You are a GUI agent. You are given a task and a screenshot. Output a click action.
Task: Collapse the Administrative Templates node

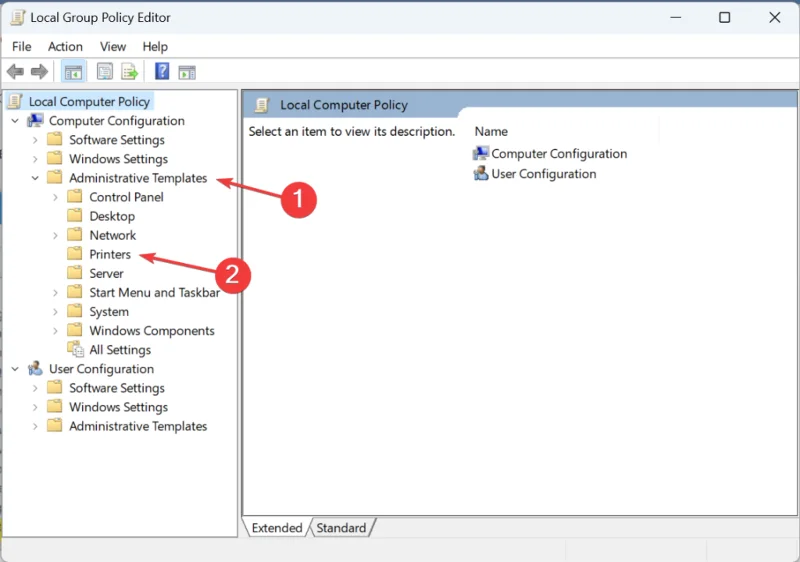tap(35, 178)
